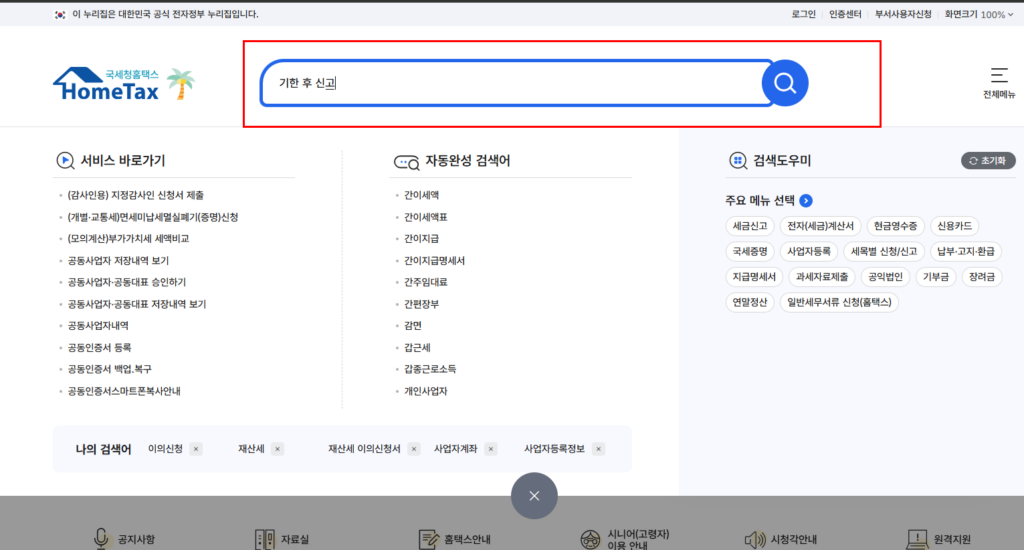The image size is (1024, 550).
Task: Search again for 사업자등록정보 from my searches
Action: (x=554, y=449)
